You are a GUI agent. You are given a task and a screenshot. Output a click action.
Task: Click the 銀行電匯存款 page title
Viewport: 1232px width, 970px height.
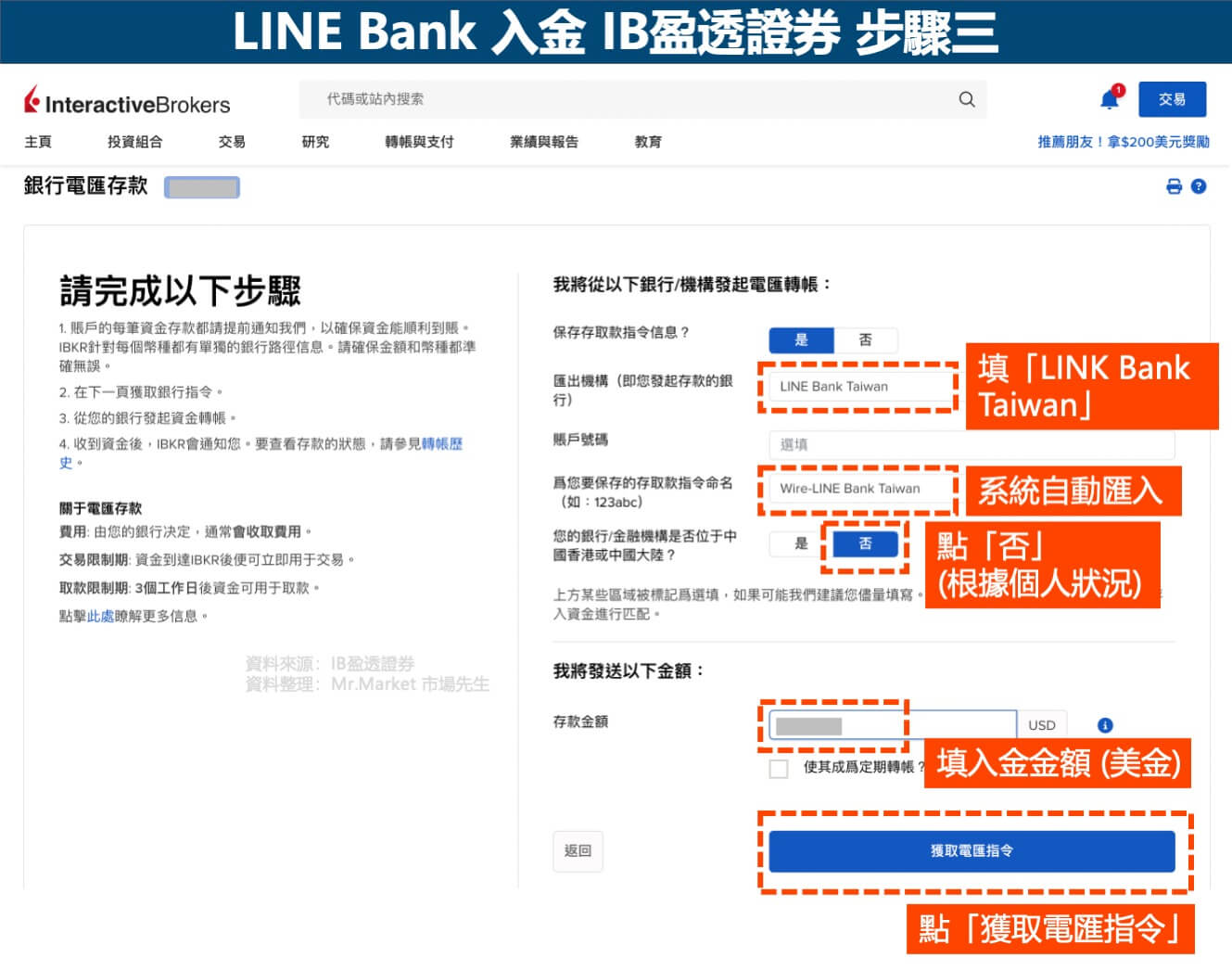pos(85,185)
